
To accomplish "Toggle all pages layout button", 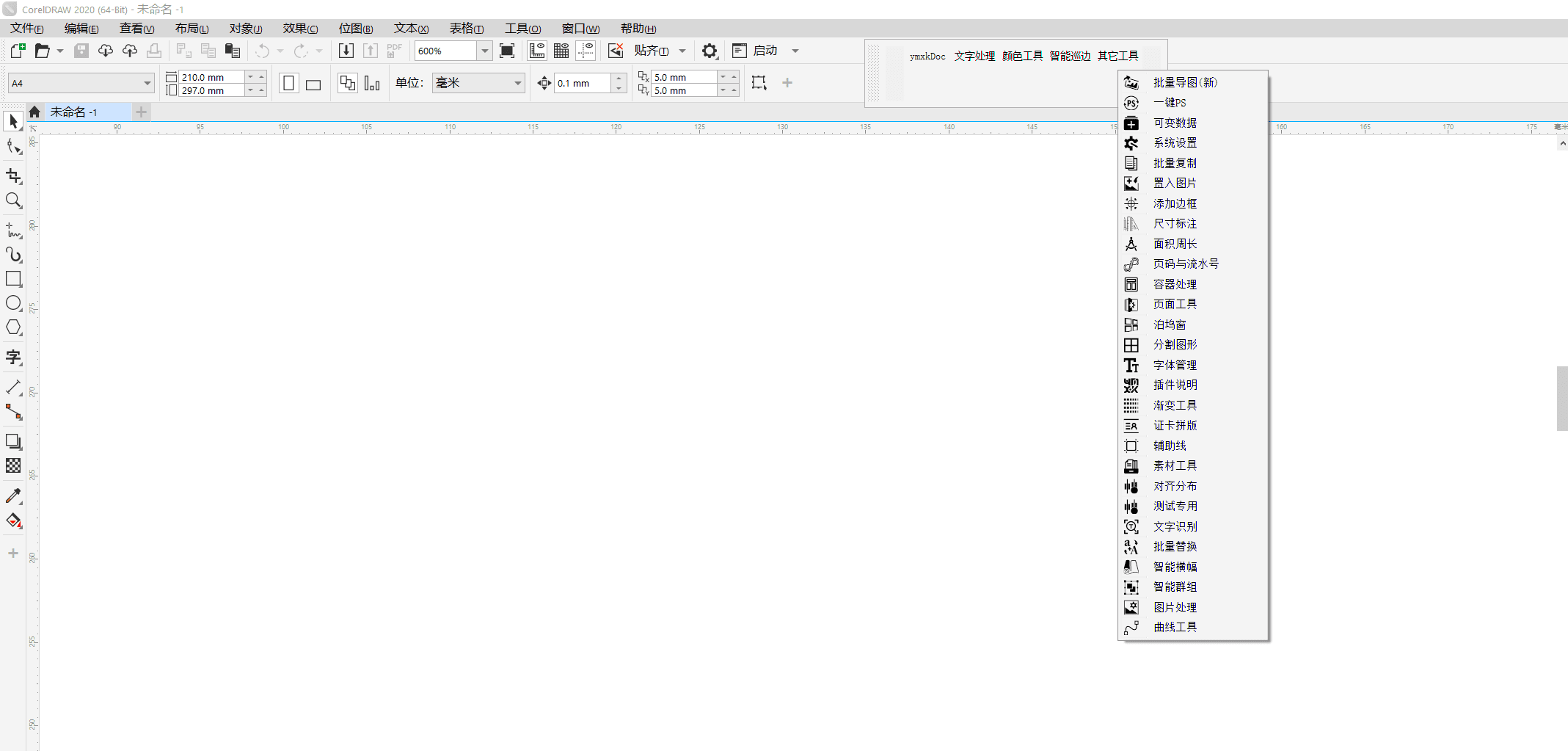I will pos(348,83).
